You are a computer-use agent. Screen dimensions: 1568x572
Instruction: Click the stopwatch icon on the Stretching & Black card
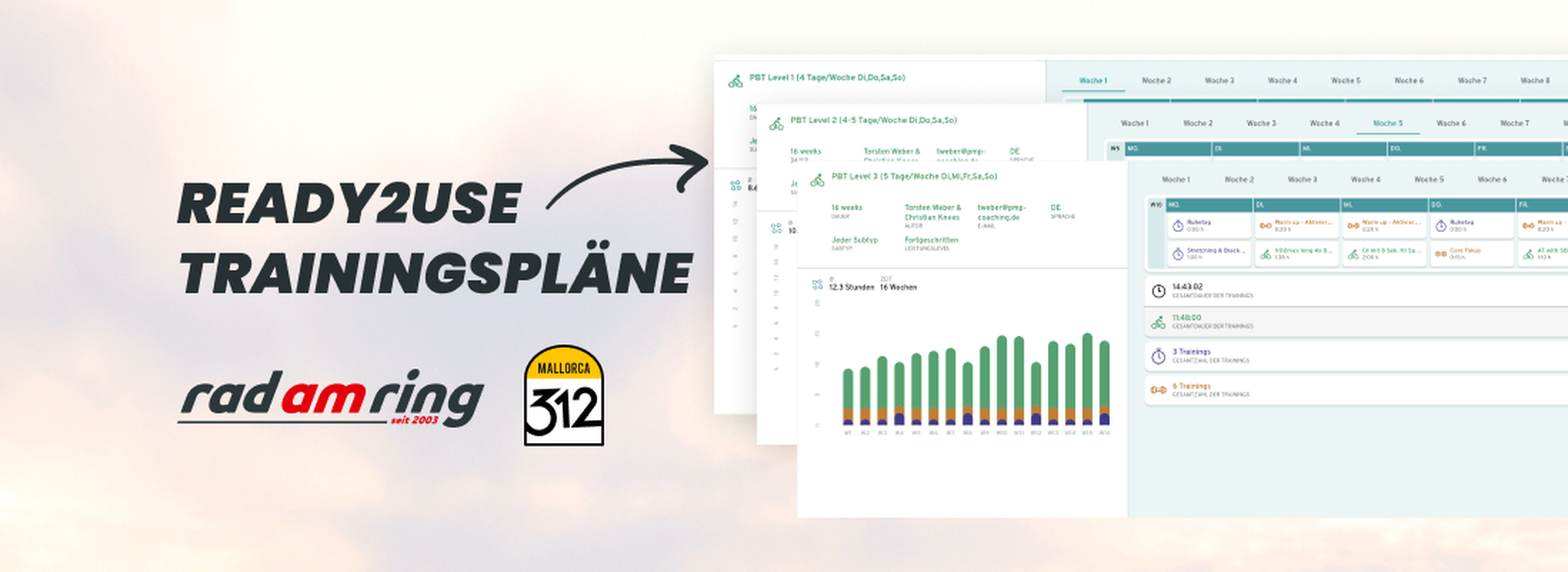pyautogui.click(x=1178, y=254)
